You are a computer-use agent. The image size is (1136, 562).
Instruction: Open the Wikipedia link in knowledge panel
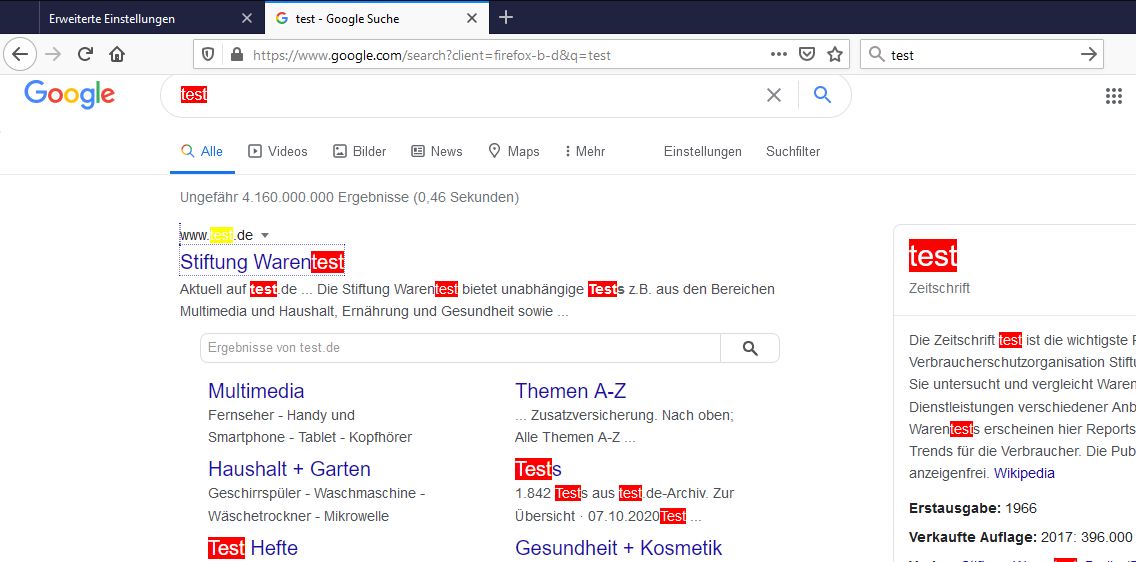(1024, 473)
